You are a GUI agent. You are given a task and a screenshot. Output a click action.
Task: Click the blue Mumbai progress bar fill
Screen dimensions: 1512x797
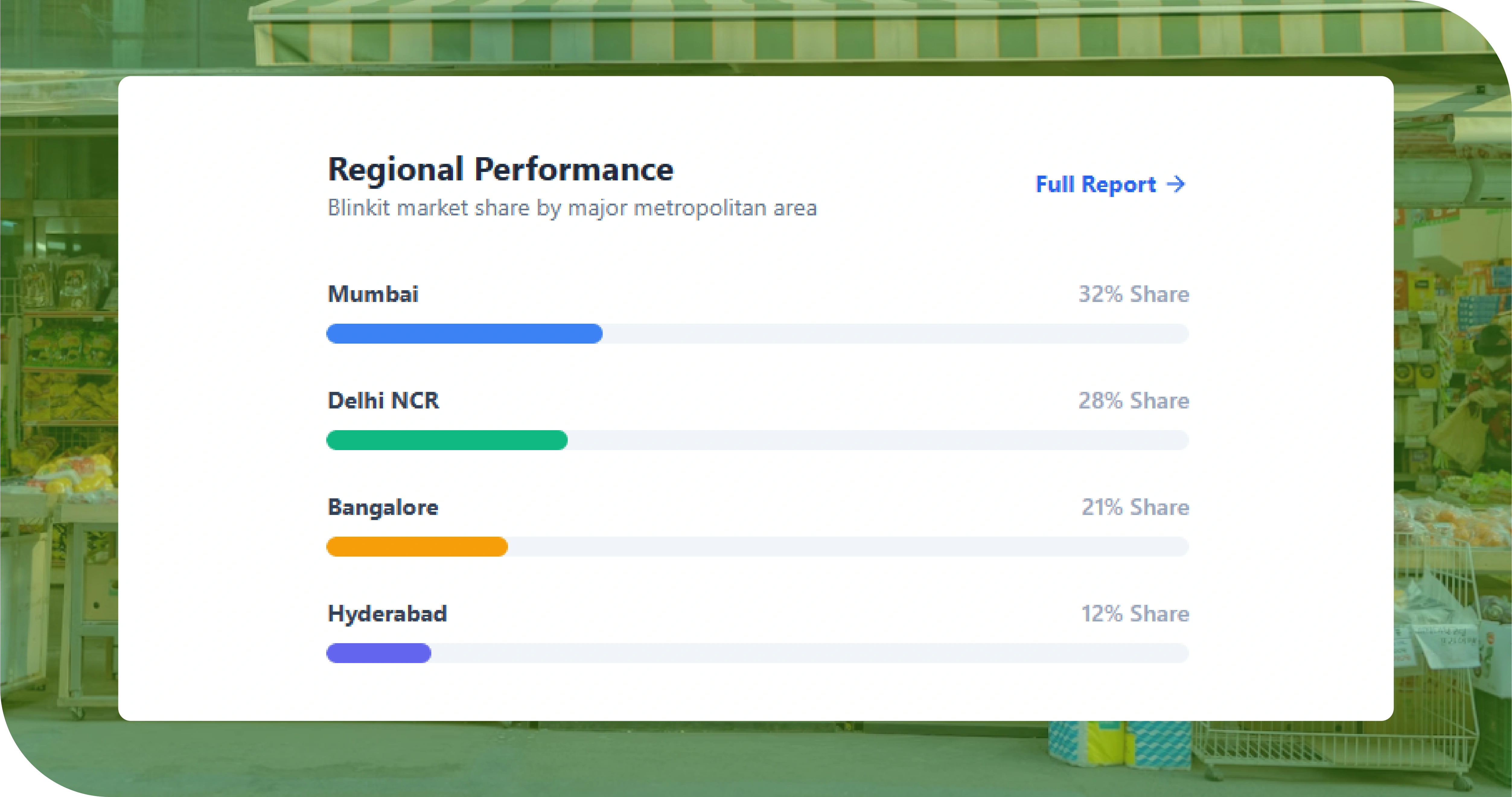coord(464,333)
